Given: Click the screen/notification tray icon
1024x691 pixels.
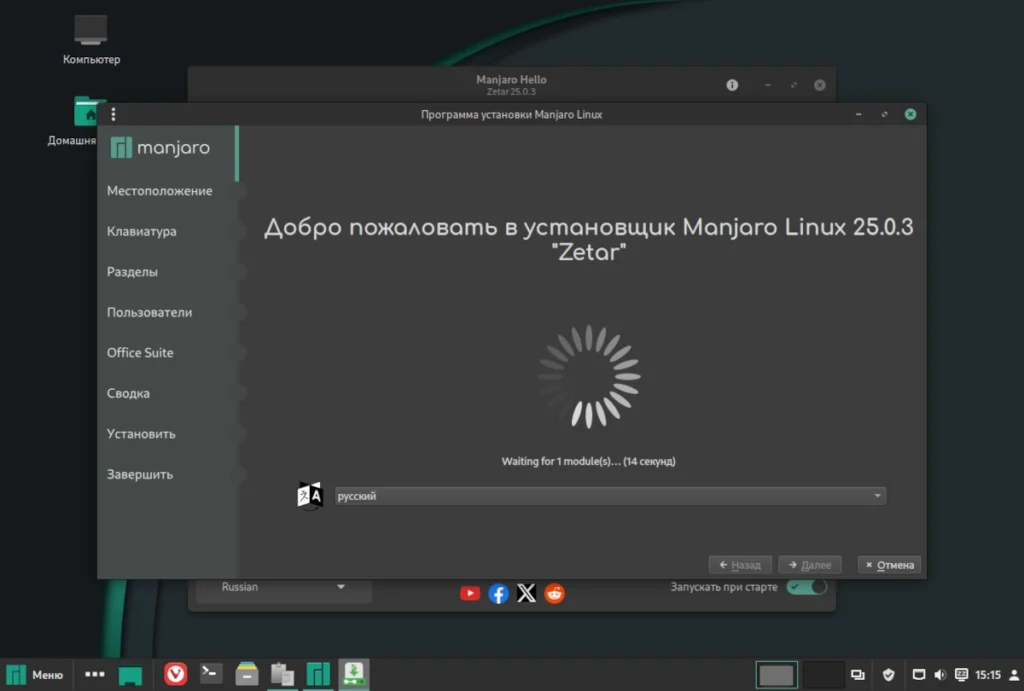Looking at the screenshot, I should point(918,675).
